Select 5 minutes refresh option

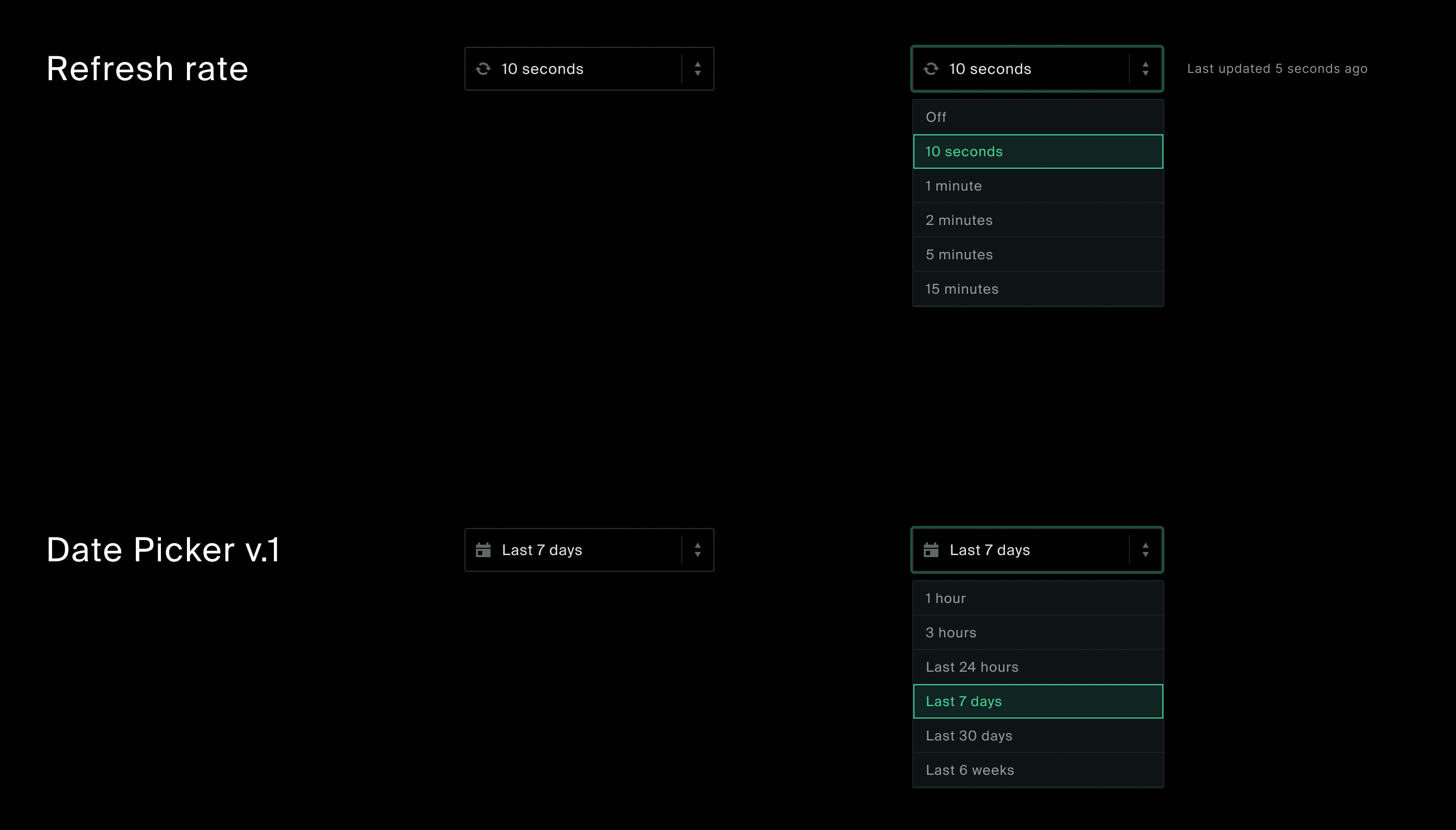[1037, 255]
